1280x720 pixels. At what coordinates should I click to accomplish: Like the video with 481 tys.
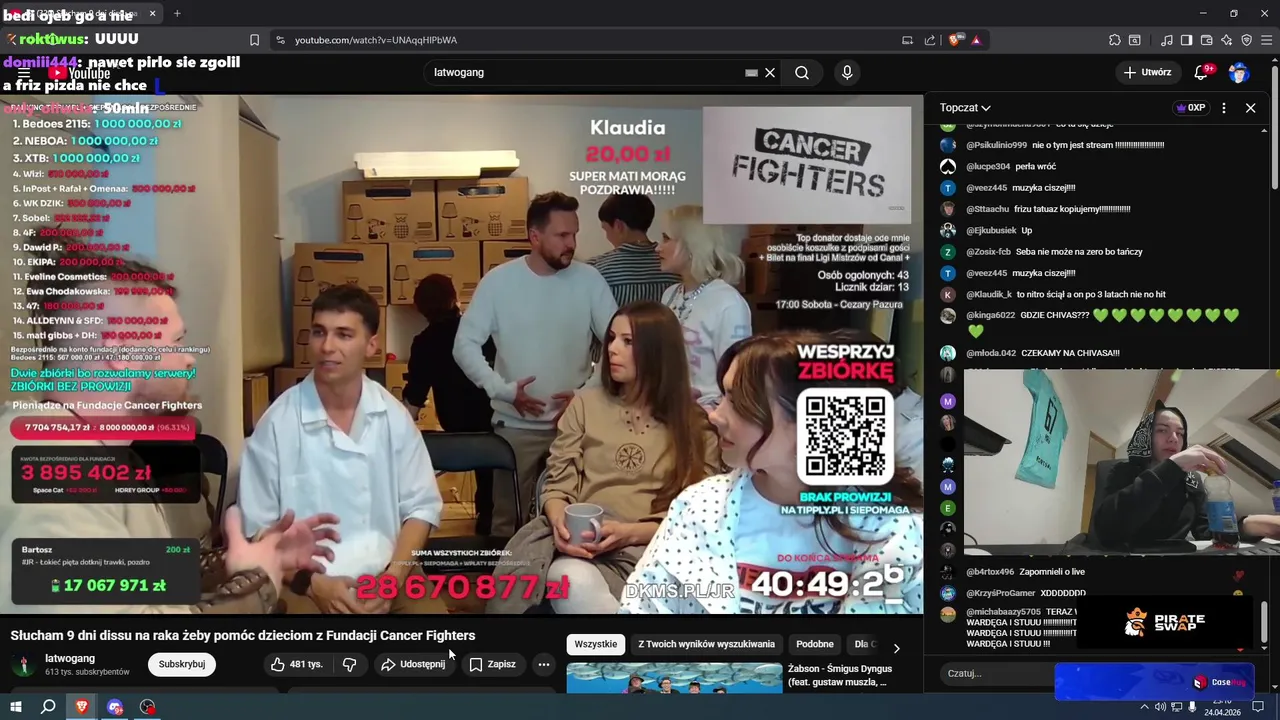(296, 664)
